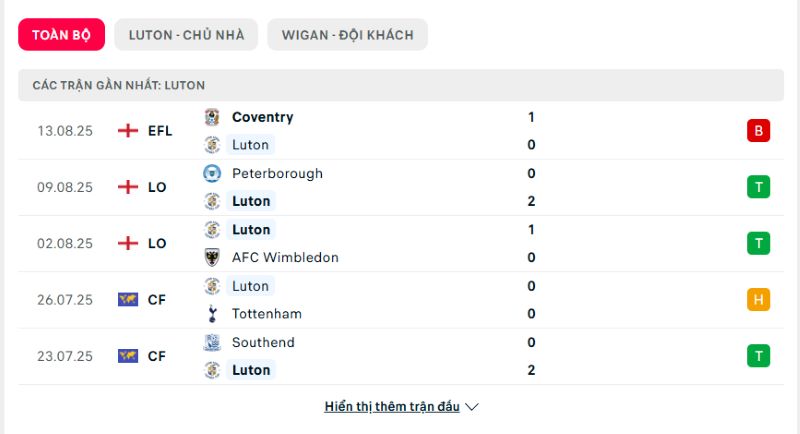Click the England flag beside EFL
This screenshot has height=434, width=800.
(x=128, y=131)
